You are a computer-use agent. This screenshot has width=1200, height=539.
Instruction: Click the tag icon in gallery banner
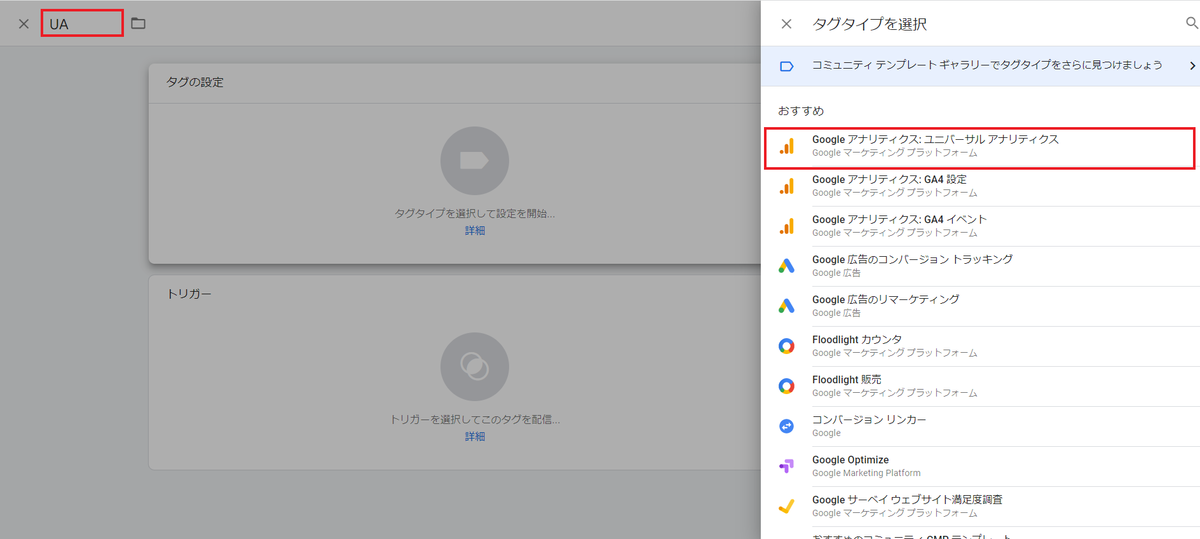click(x=787, y=66)
